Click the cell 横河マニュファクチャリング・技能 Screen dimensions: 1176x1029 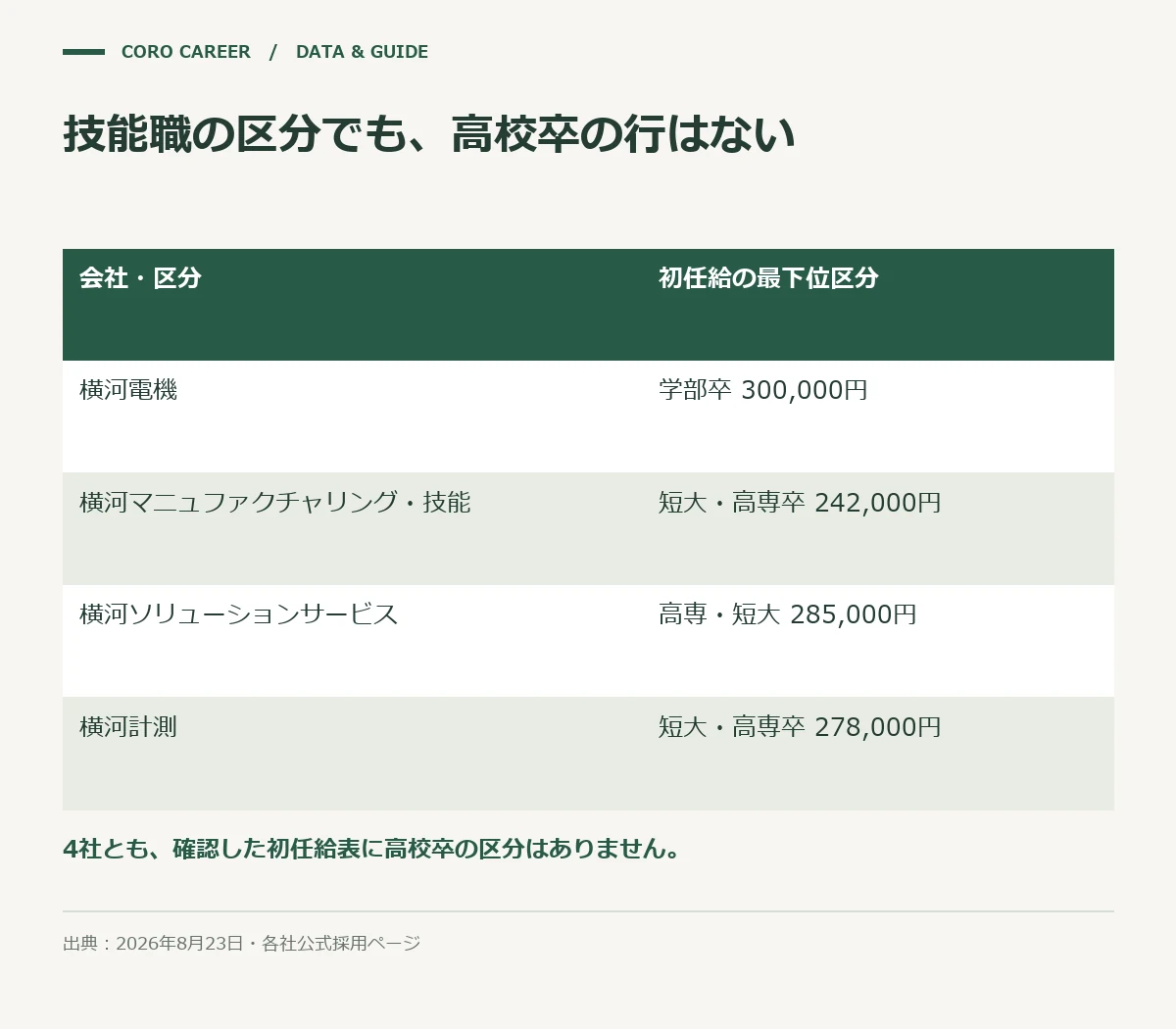[275, 503]
